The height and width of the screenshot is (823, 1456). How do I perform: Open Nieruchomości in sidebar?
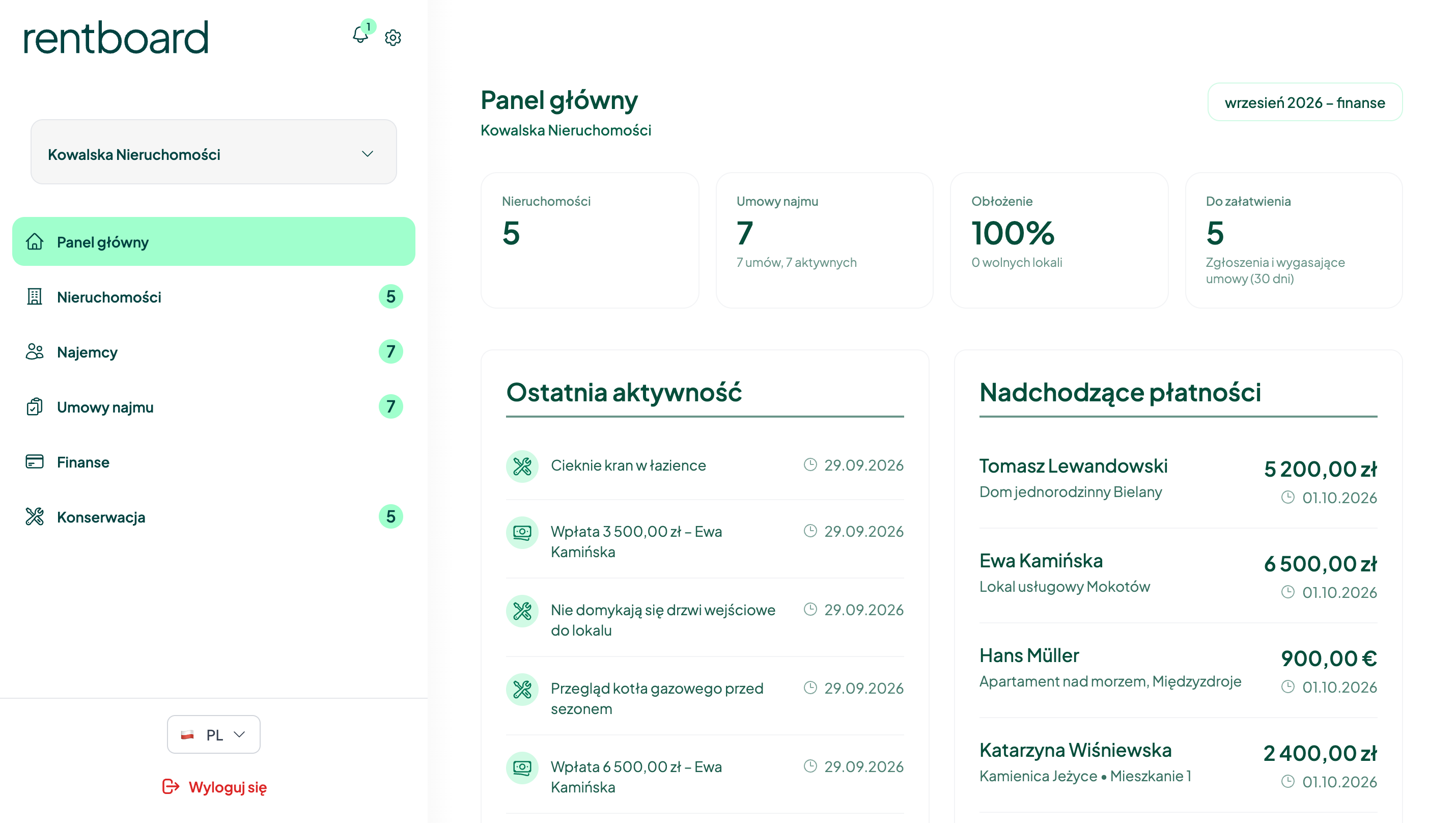[x=214, y=297]
